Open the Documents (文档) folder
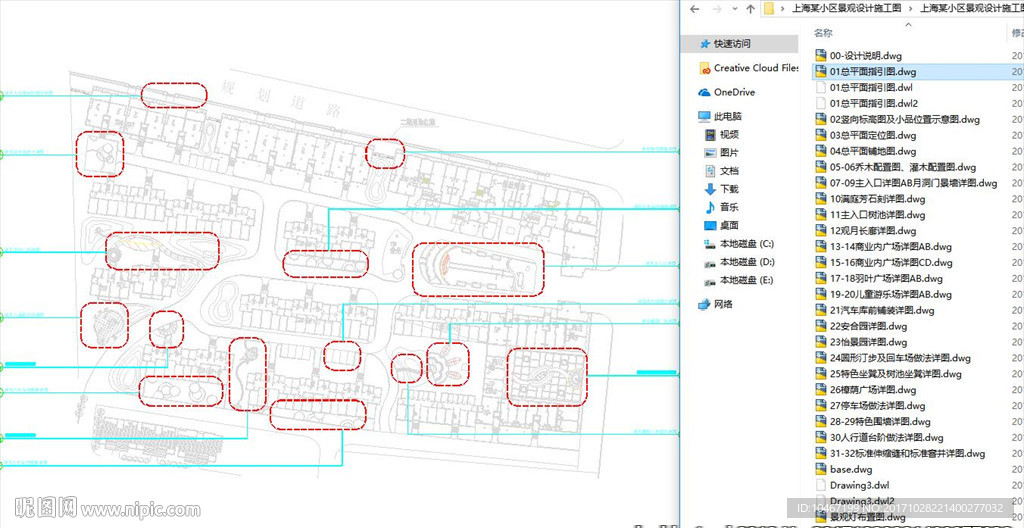Screen dimensions: 1024x528 coord(729,171)
